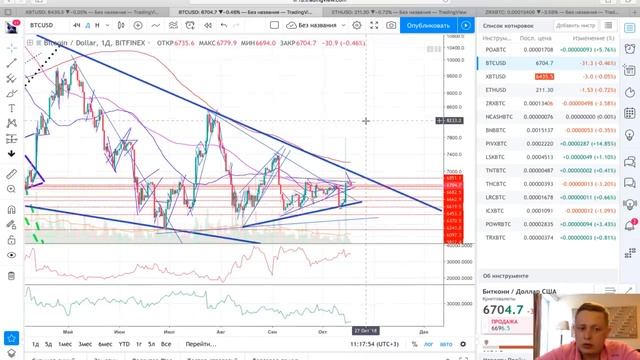Viewport: 640px width, 360px height.
Task: Undo the last chart action
Action: click(x=224, y=25)
